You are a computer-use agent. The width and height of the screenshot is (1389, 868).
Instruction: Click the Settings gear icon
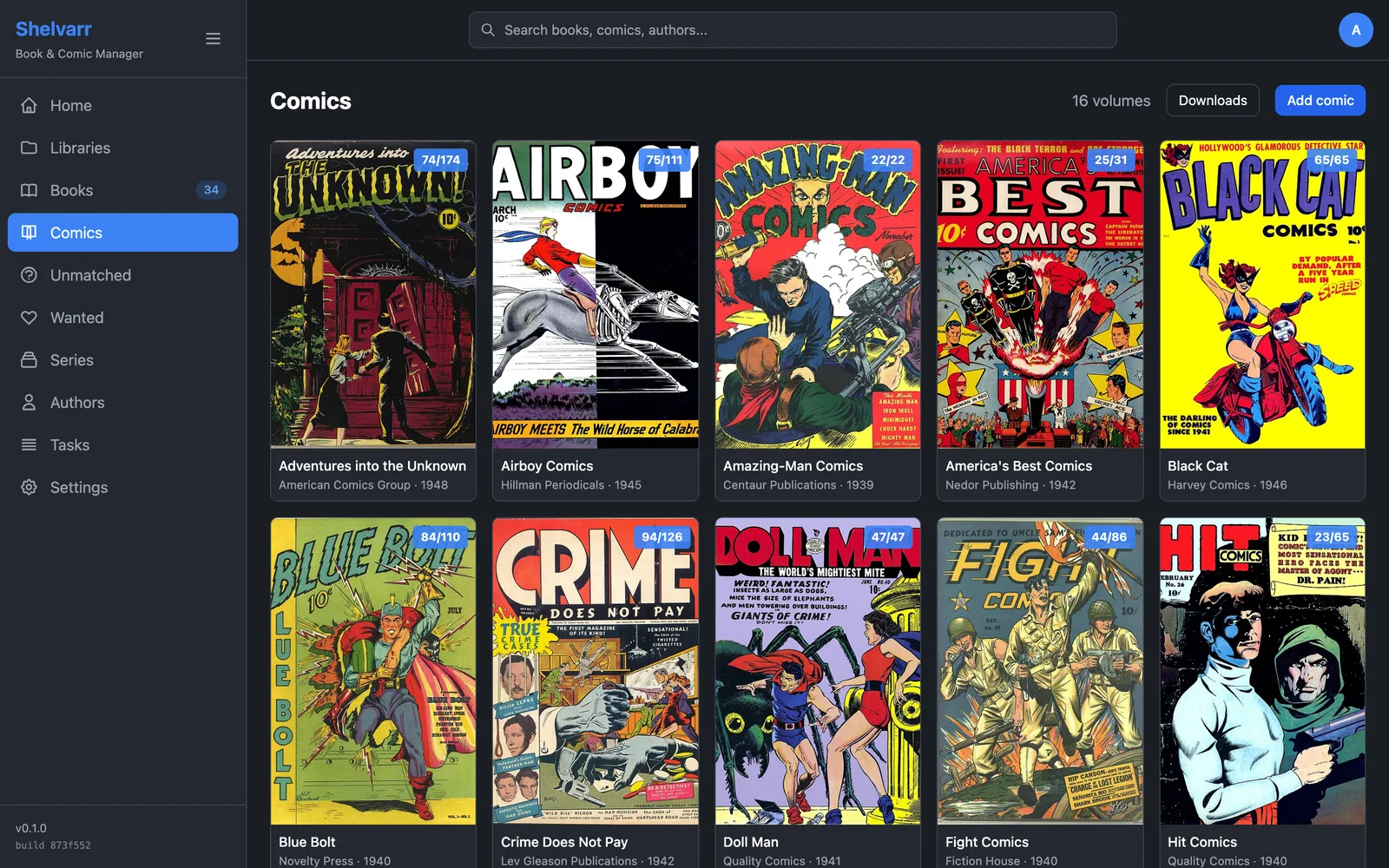[29, 487]
